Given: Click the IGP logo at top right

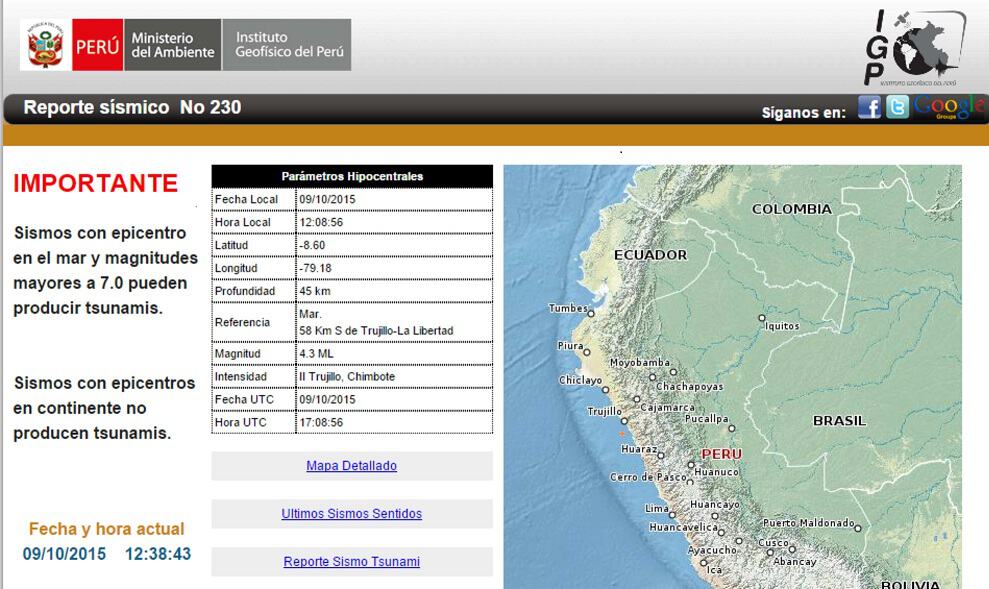Looking at the screenshot, I should [914, 48].
